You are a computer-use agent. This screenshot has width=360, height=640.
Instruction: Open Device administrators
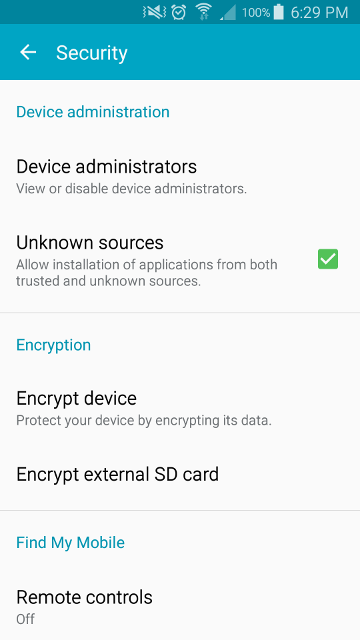coord(180,176)
